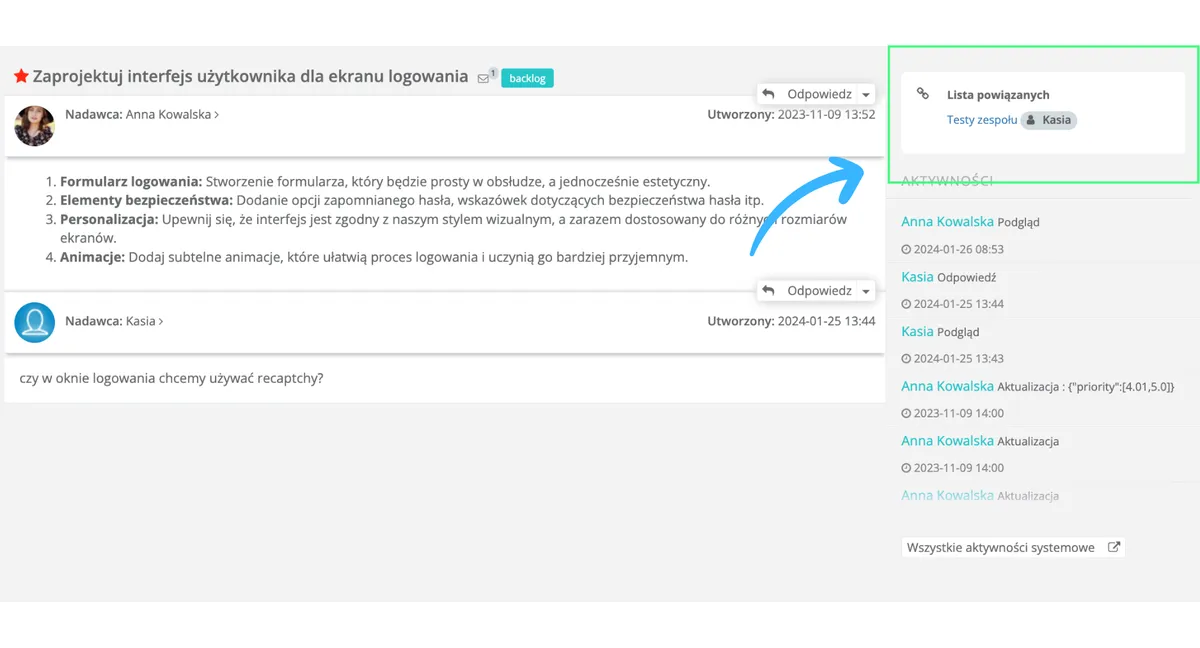Open Anna Kowalska in the Podgląd activity
Viewport: 1200px width, 648px height.
947,221
